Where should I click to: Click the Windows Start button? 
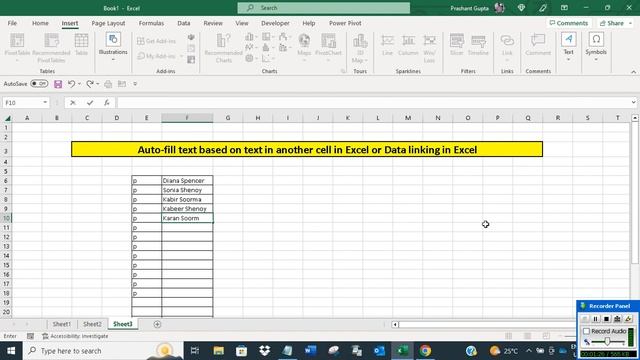pos(11,351)
